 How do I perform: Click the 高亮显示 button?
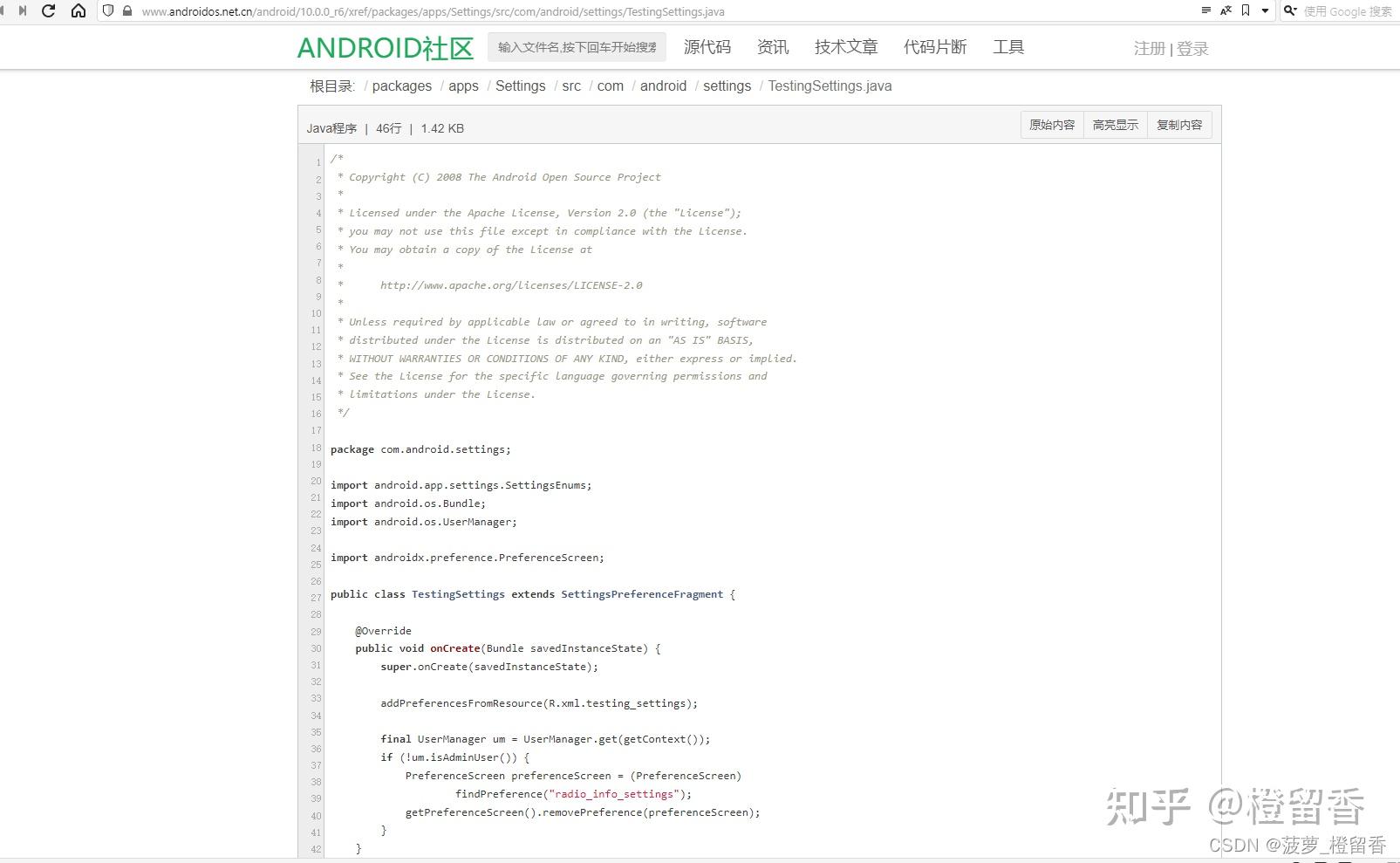pos(1115,124)
